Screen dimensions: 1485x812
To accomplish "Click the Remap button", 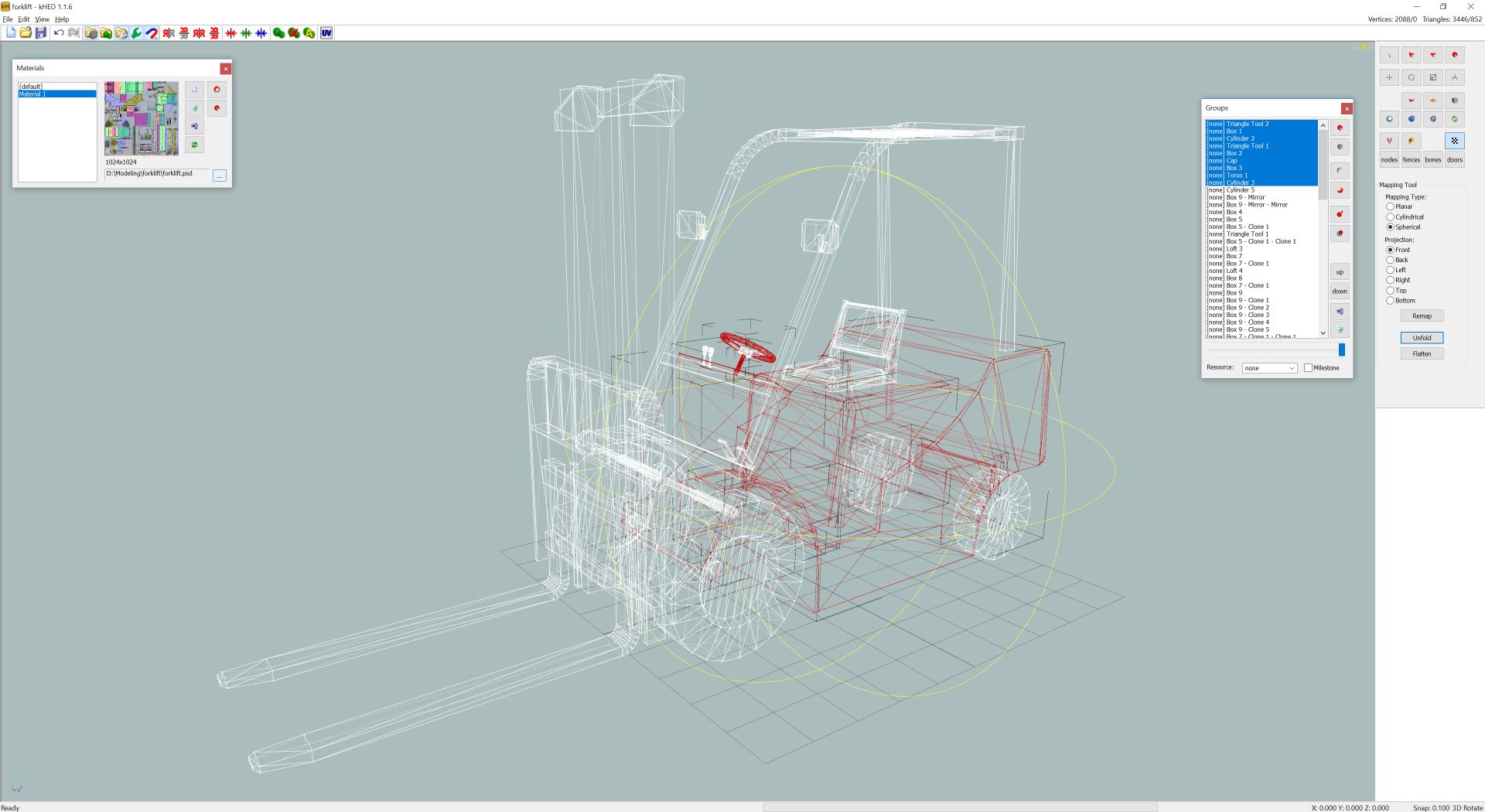I will click(1422, 316).
